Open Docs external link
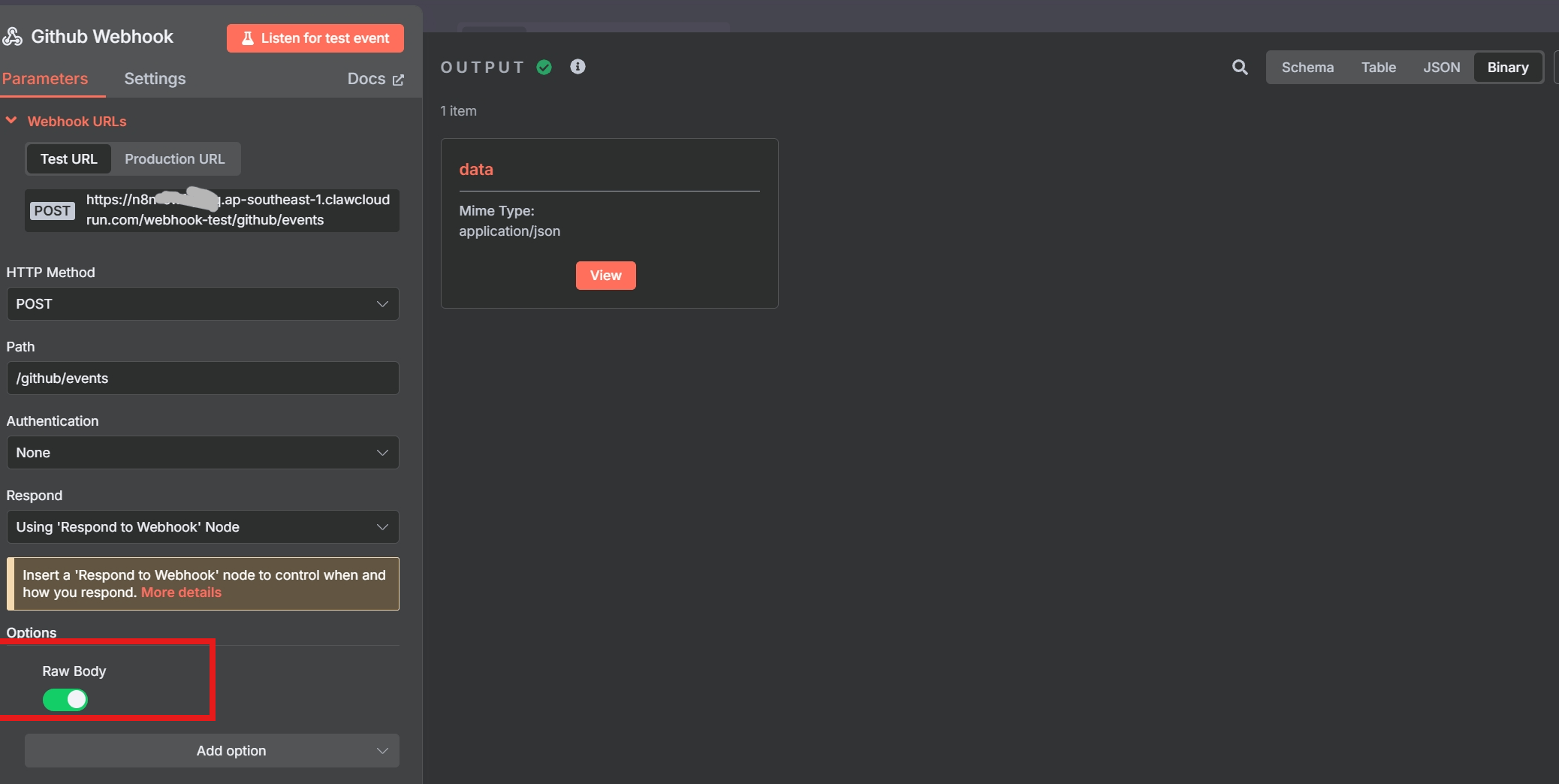1559x784 pixels. (375, 79)
